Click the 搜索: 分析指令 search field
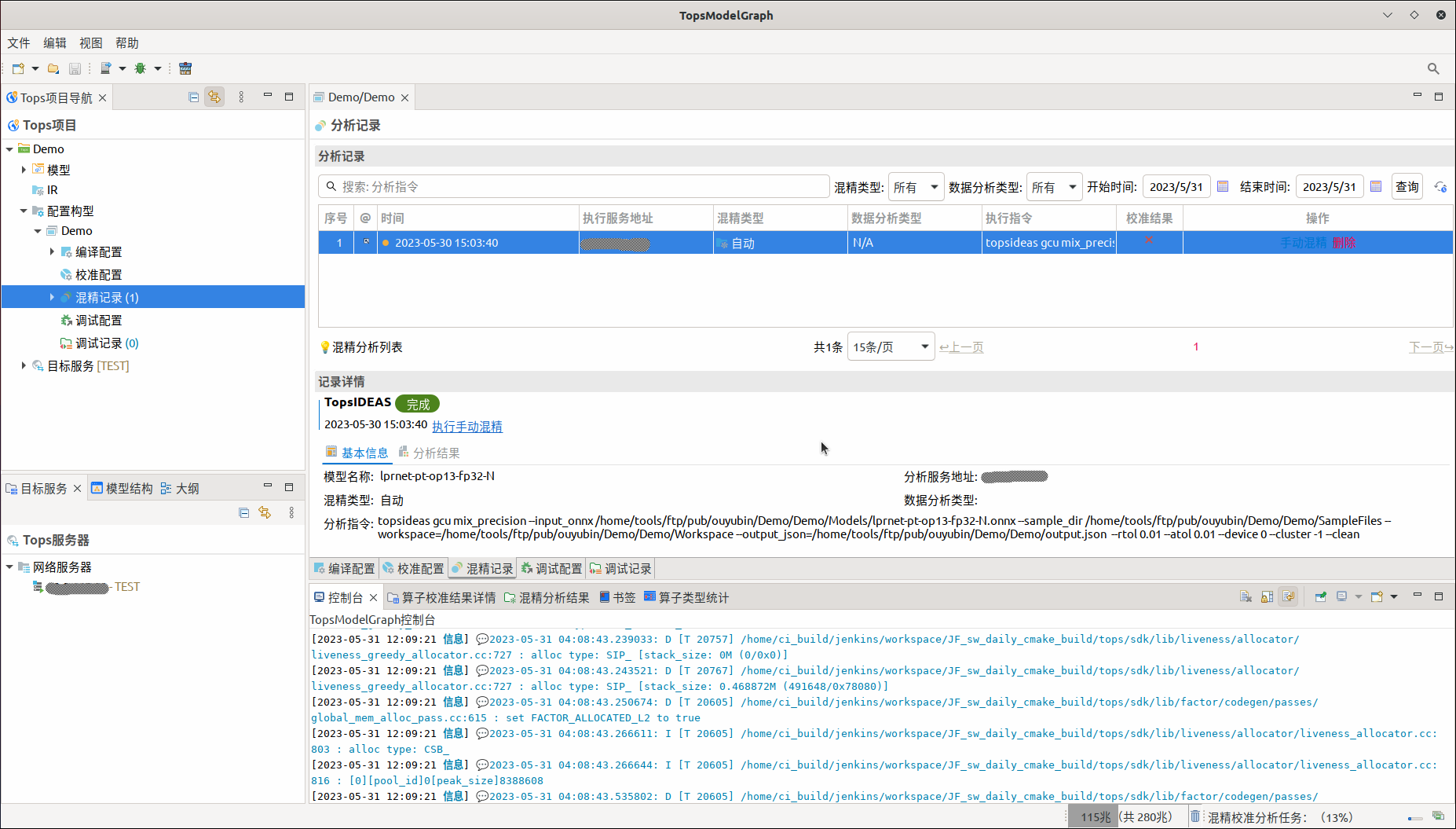This screenshot has width=1456, height=829. click(574, 186)
